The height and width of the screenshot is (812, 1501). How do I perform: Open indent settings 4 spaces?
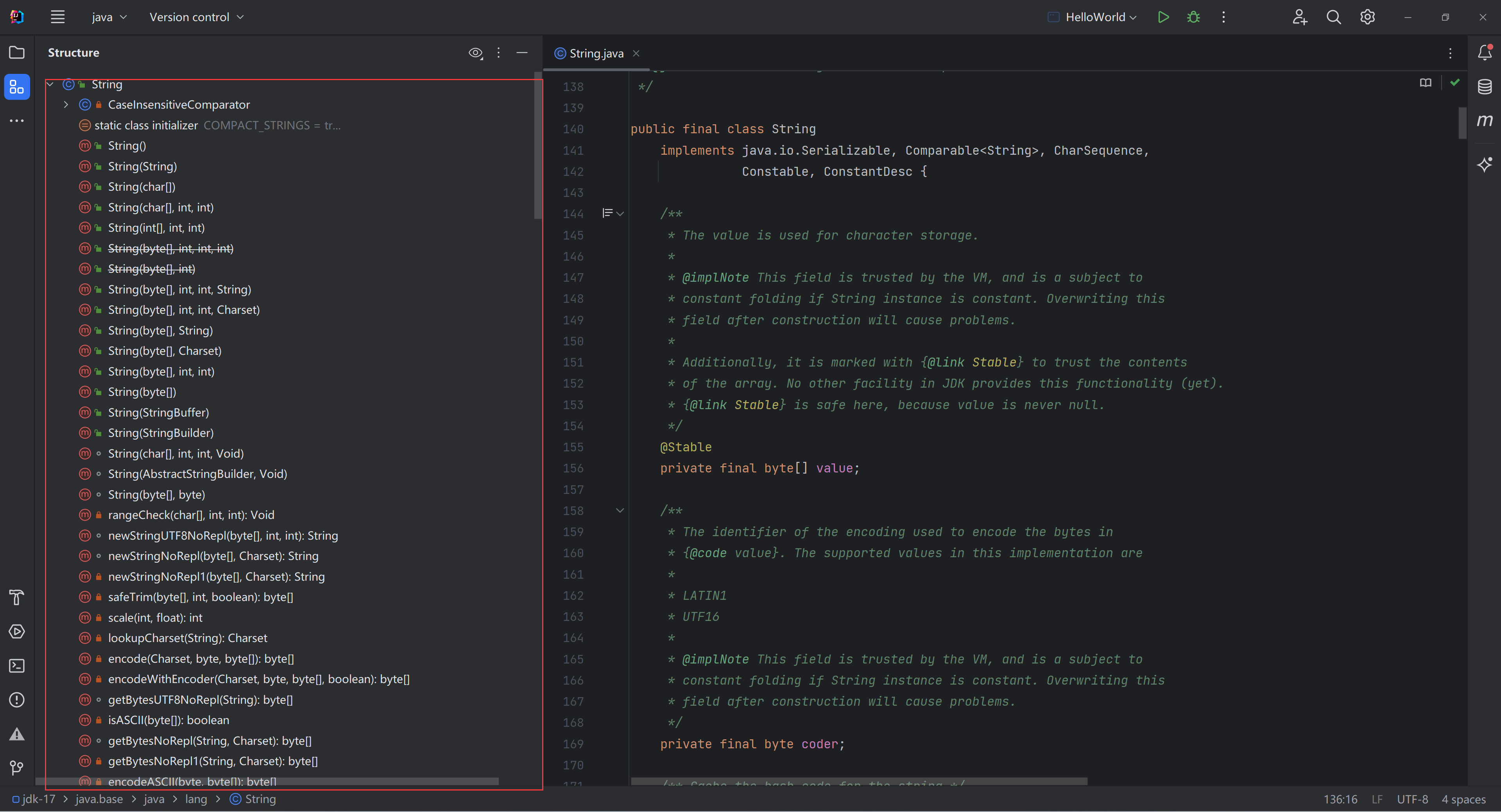pos(1464,799)
